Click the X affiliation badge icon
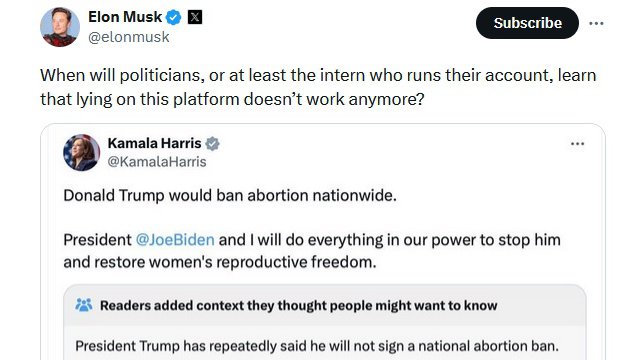640x360 pixels. click(x=195, y=17)
